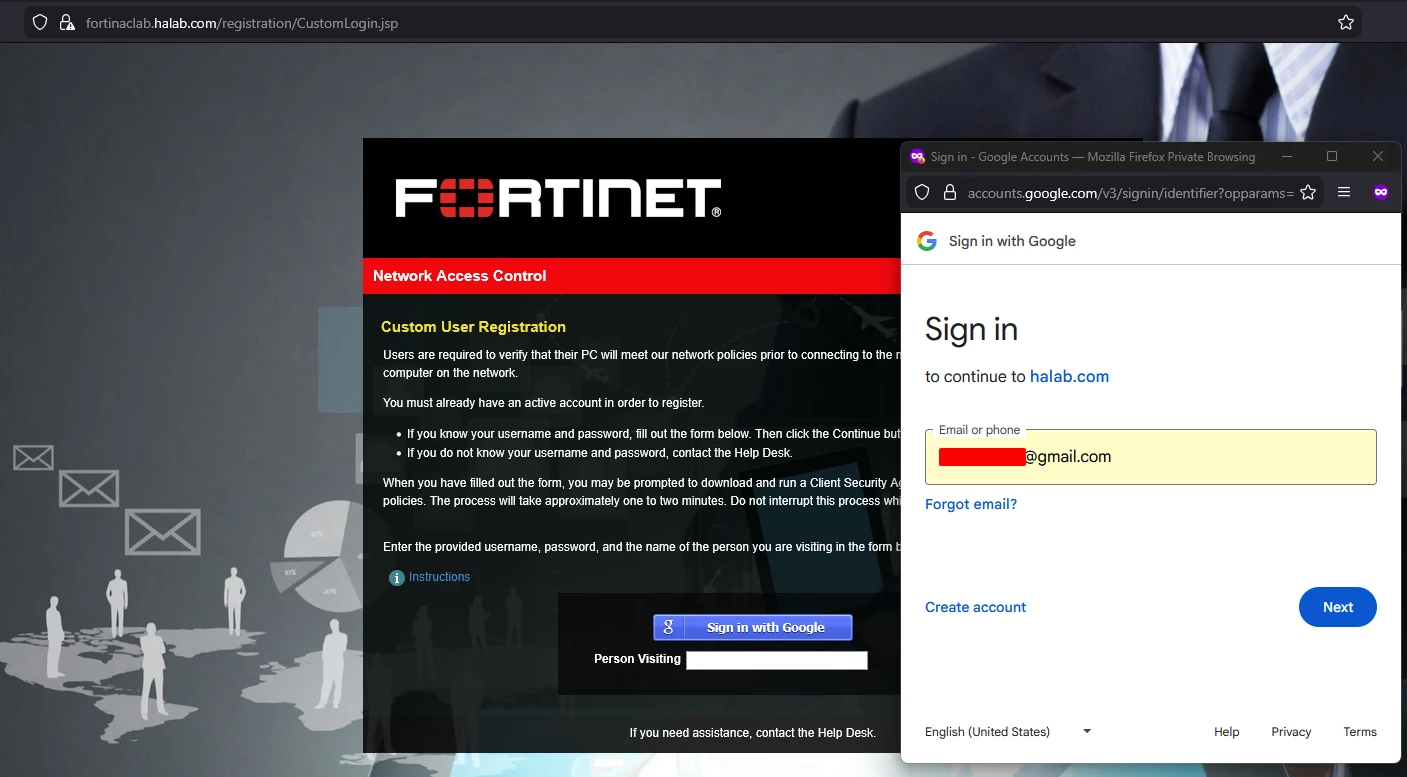Click the halab.com link in Sign in popup

(1069, 377)
